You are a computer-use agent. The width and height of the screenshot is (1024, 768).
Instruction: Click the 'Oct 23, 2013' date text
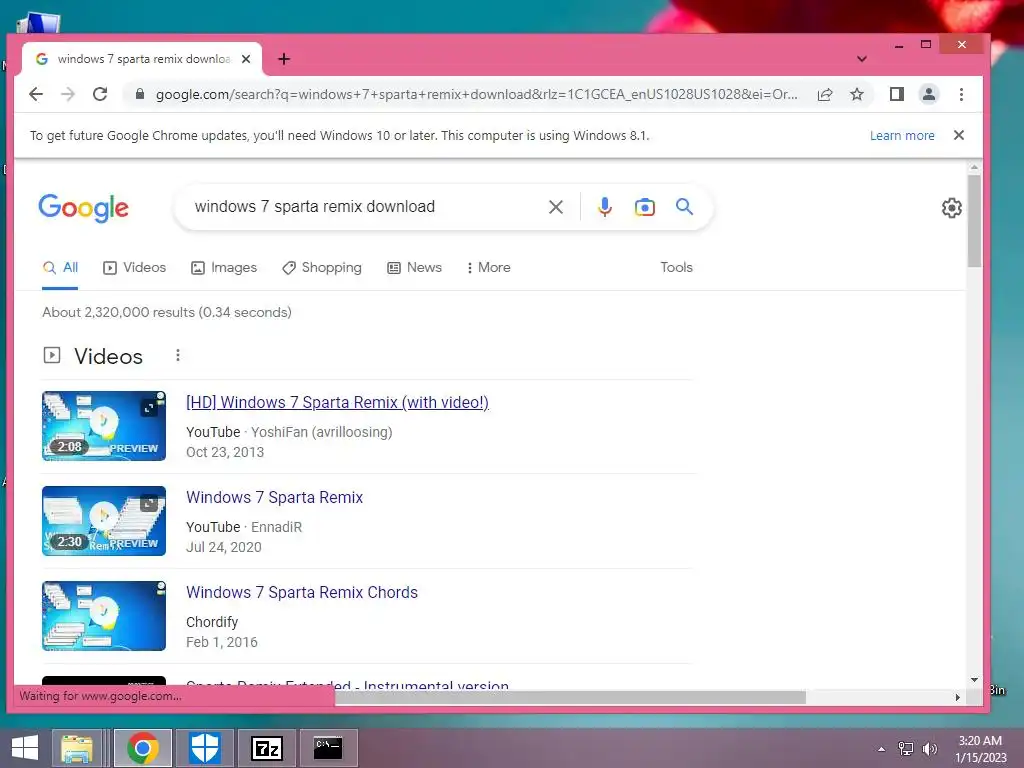[x=225, y=453]
